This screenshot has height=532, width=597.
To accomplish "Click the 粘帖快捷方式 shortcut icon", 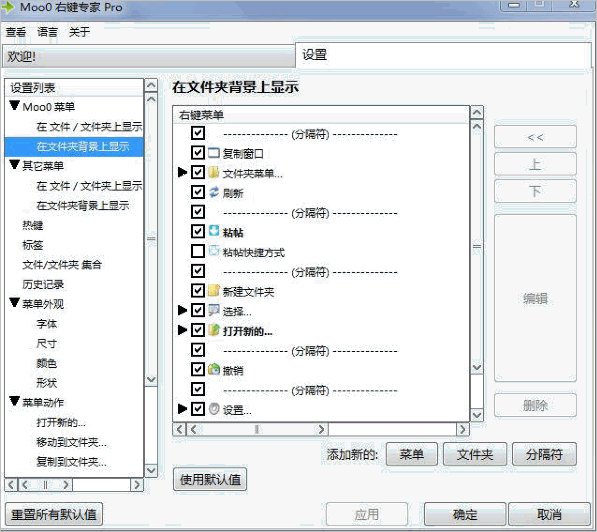I will (214, 251).
